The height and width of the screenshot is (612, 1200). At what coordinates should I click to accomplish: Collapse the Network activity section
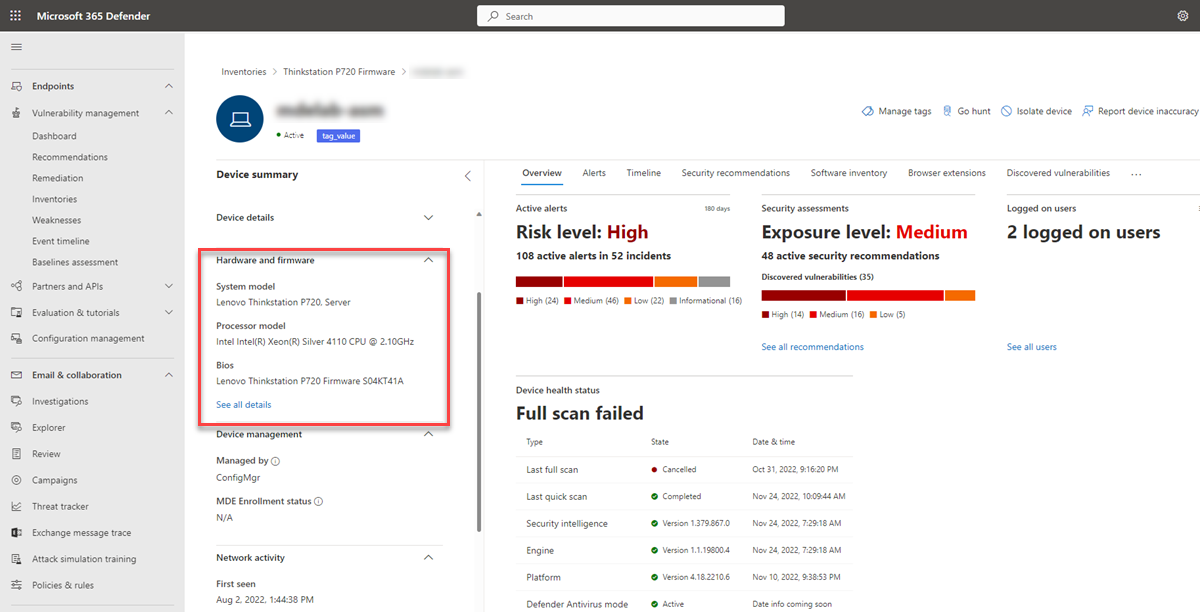coord(429,557)
